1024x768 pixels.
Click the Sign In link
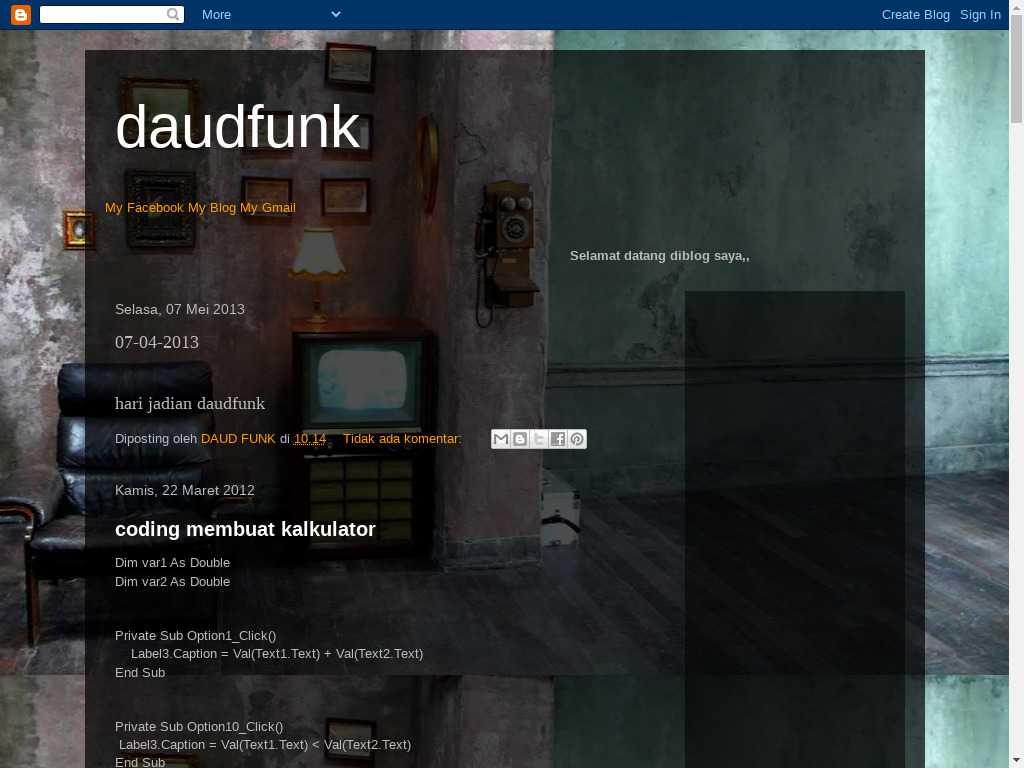click(x=980, y=14)
